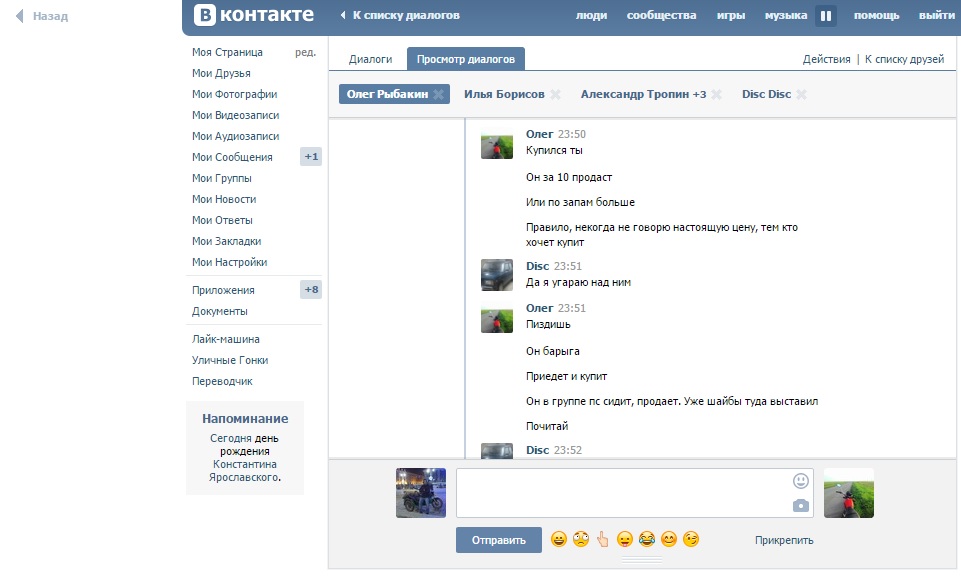The height and width of the screenshot is (576, 961).
Task: Open Переводчик app
Action: [x=222, y=381]
